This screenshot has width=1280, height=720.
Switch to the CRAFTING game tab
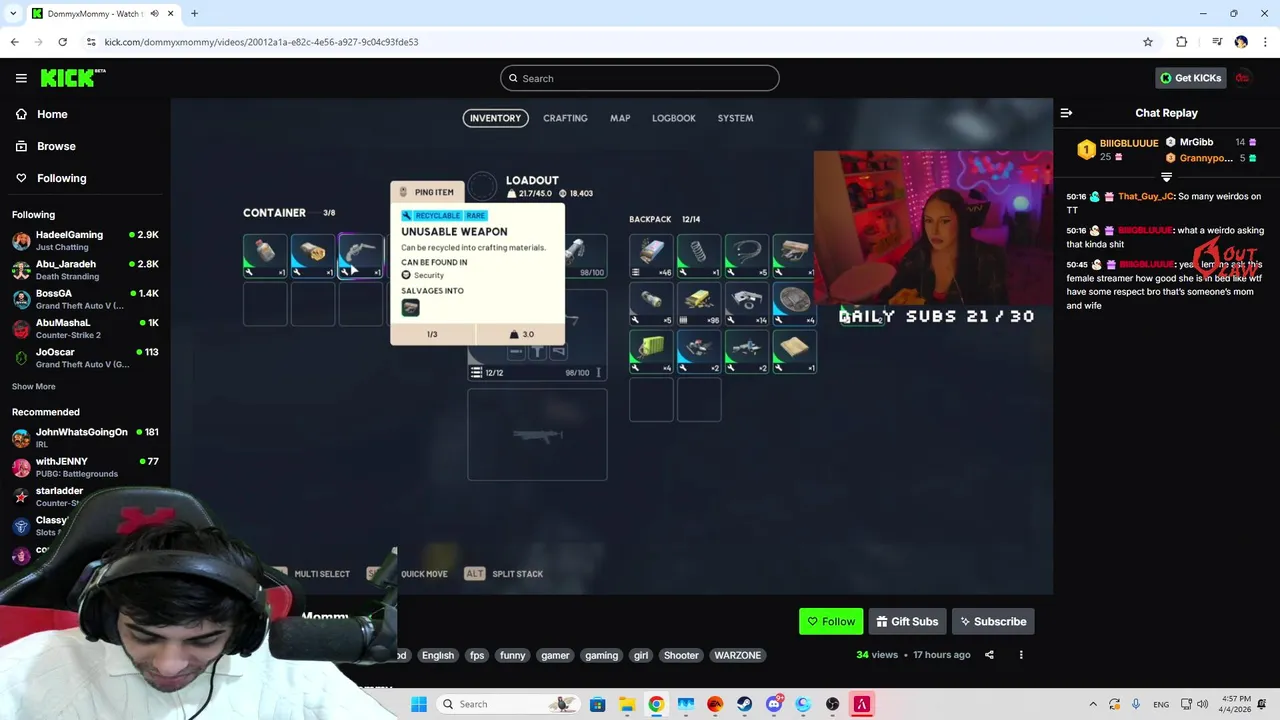[565, 118]
